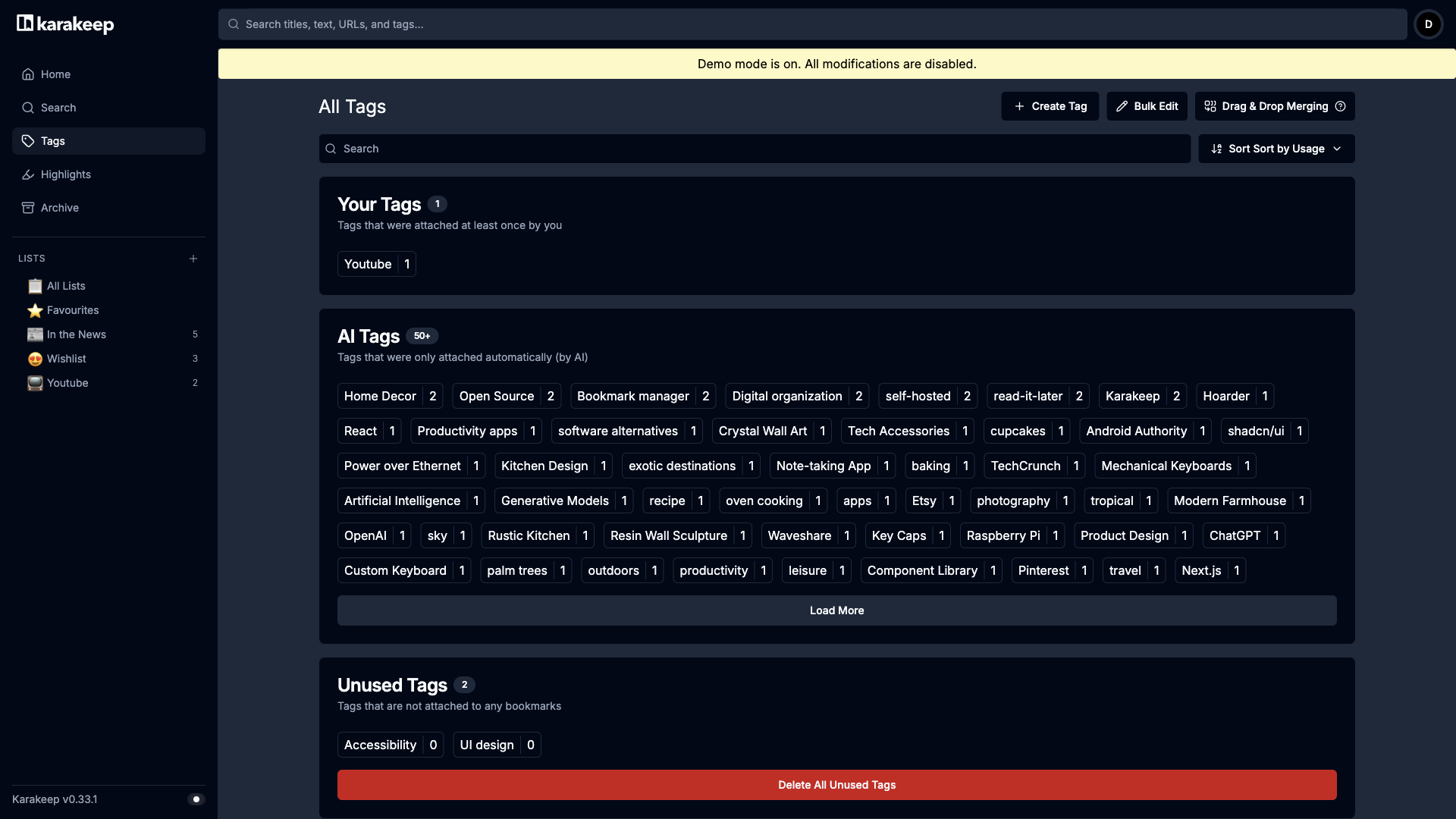The height and width of the screenshot is (819, 1456).
Task: Enable Drag & Drop Merging
Action: tap(1275, 106)
